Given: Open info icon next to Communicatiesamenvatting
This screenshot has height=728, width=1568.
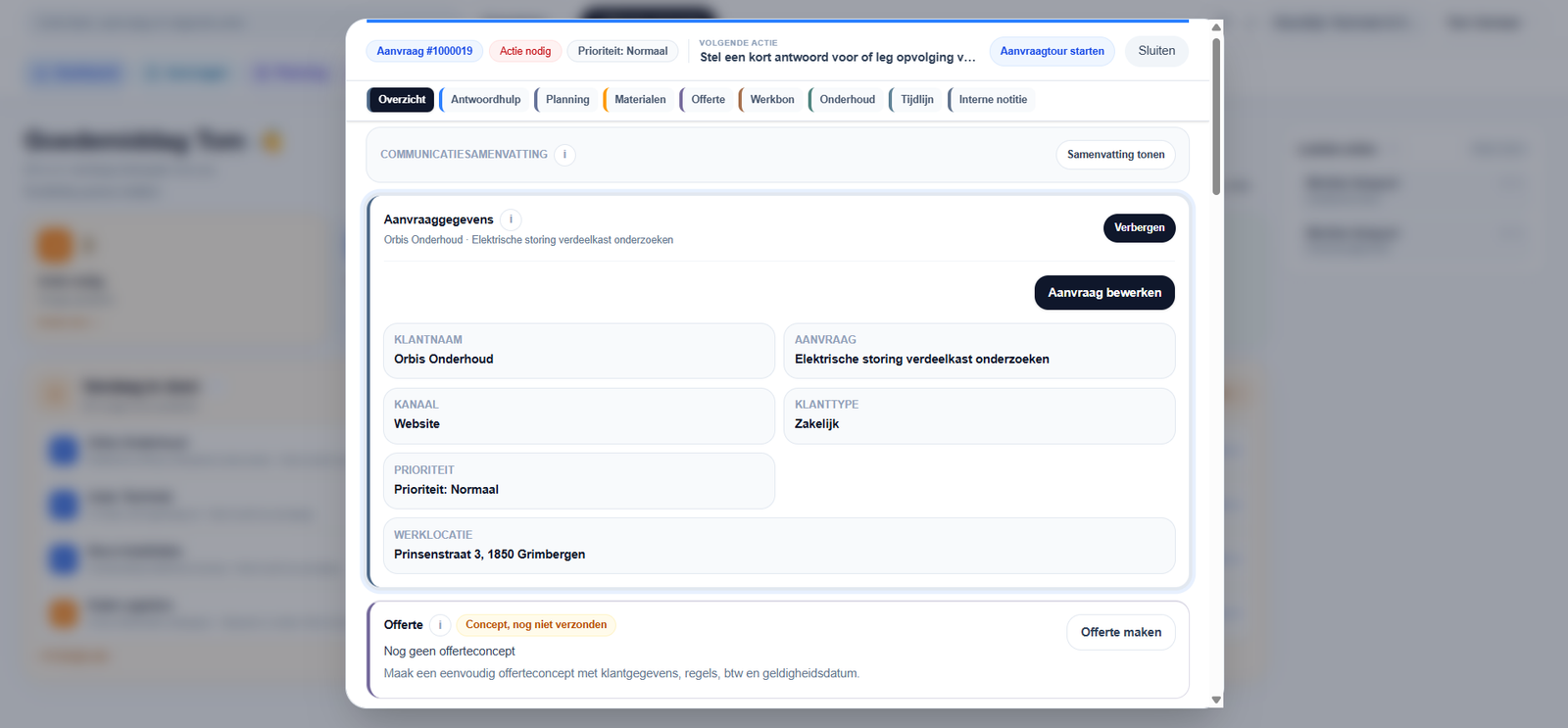Looking at the screenshot, I should [564, 155].
